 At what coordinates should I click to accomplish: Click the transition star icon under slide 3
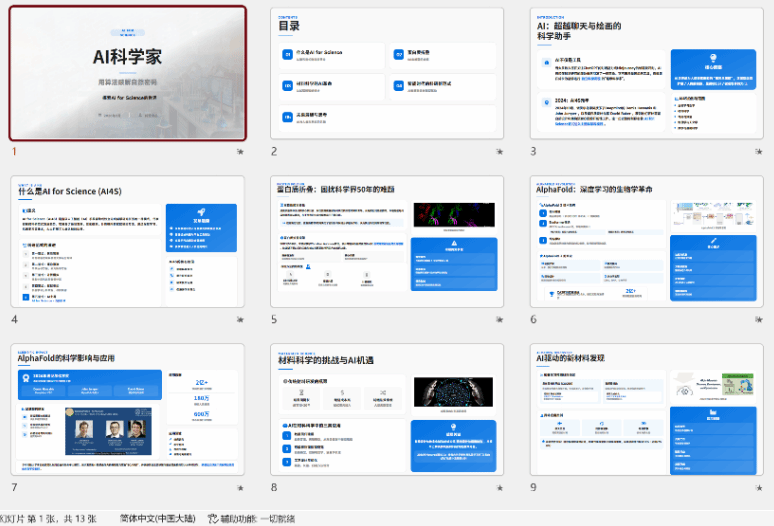click(759, 152)
